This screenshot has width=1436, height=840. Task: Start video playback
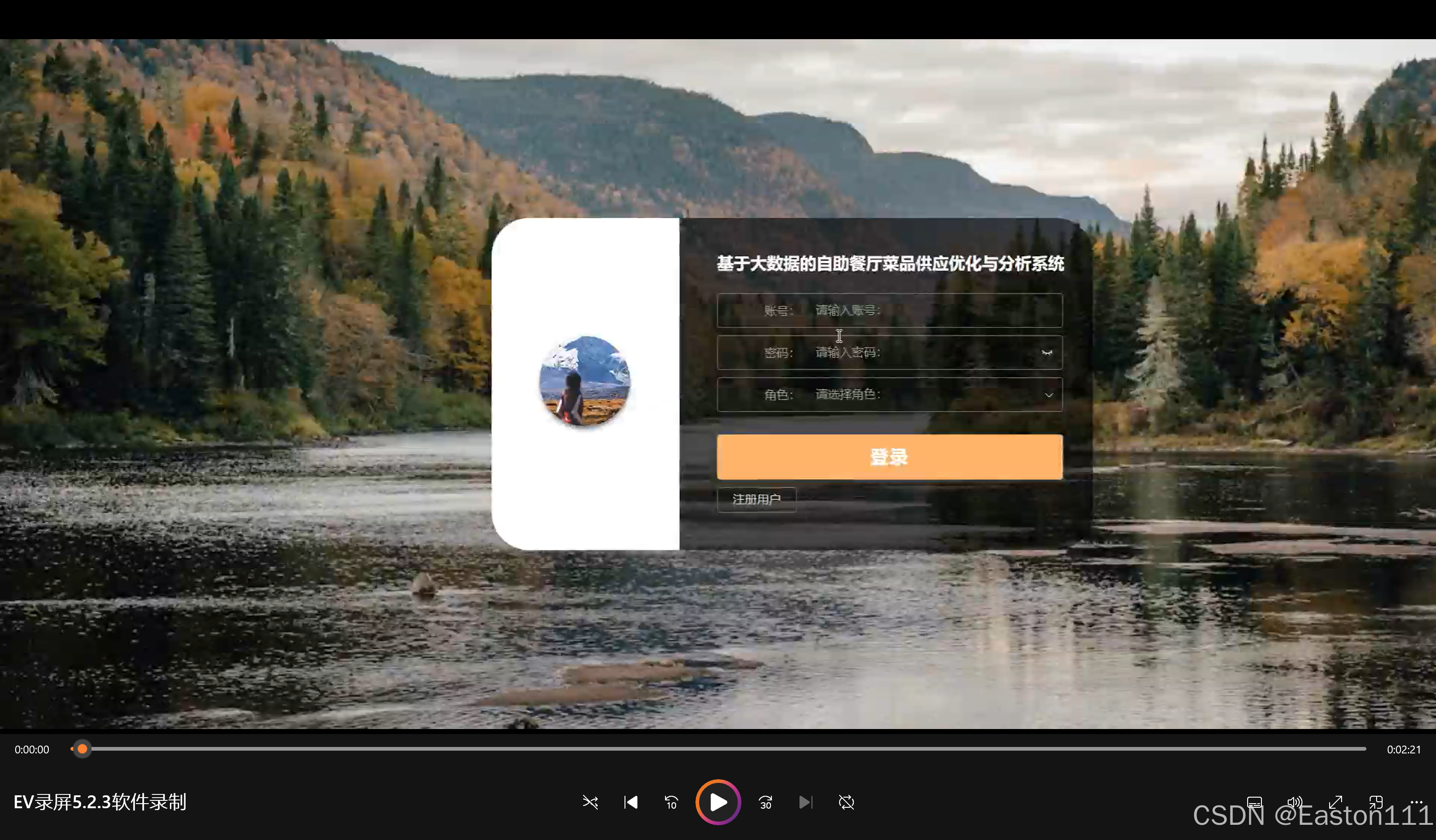[718, 802]
